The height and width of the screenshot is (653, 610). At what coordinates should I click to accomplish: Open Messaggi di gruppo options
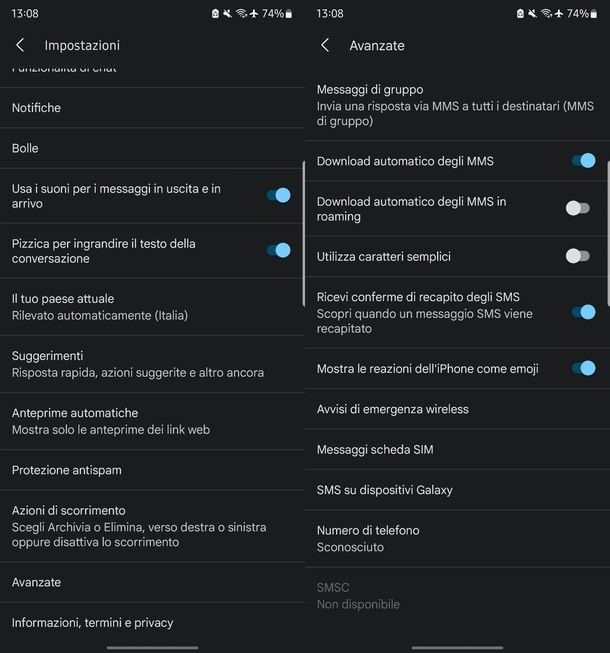click(x=457, y=105)
